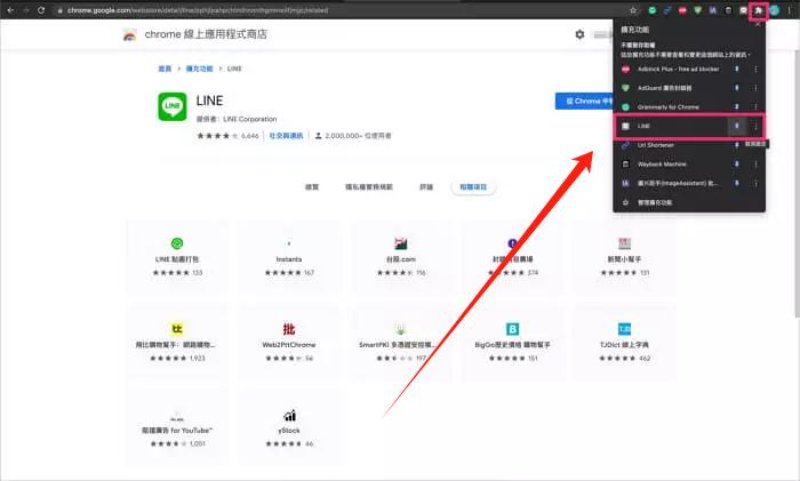Open the Chrome Web Store settings gear
The image size is (800, 481).
579,34
